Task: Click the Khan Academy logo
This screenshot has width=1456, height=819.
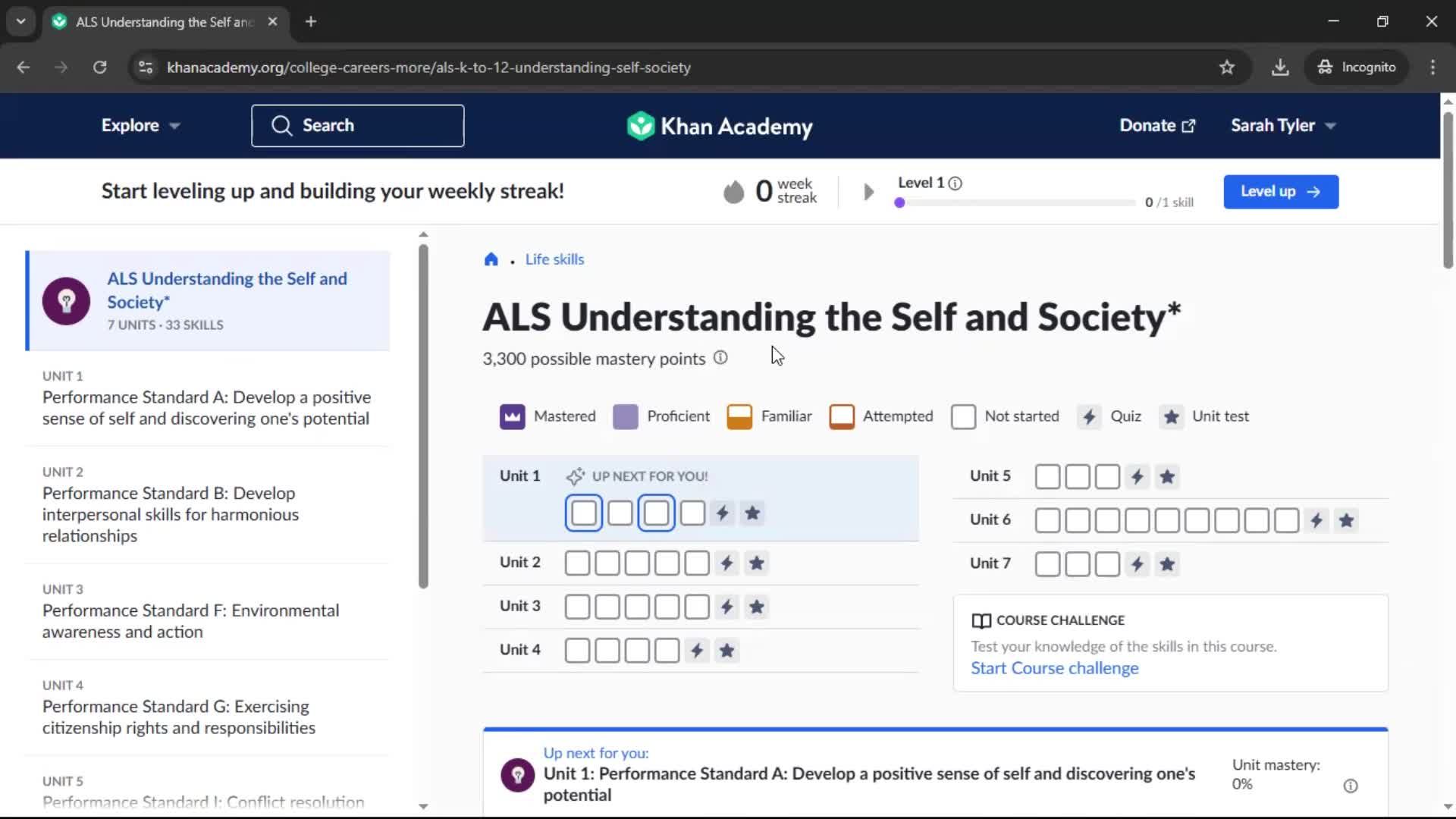Action: click(719, 126)
